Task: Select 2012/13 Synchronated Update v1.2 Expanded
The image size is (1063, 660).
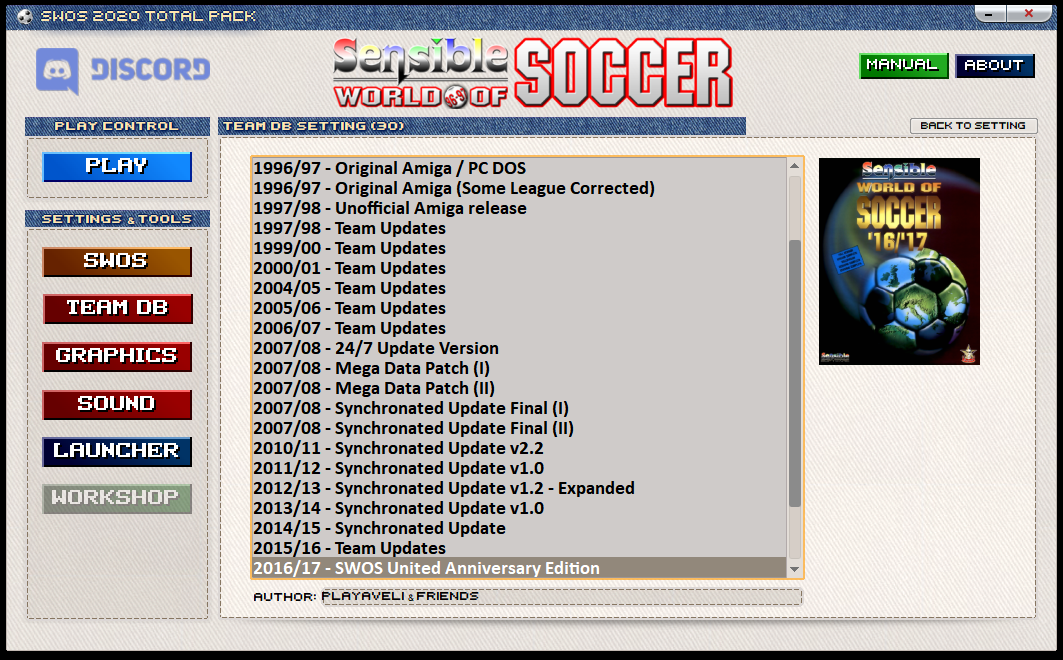Action: click(x=443, y=488)
